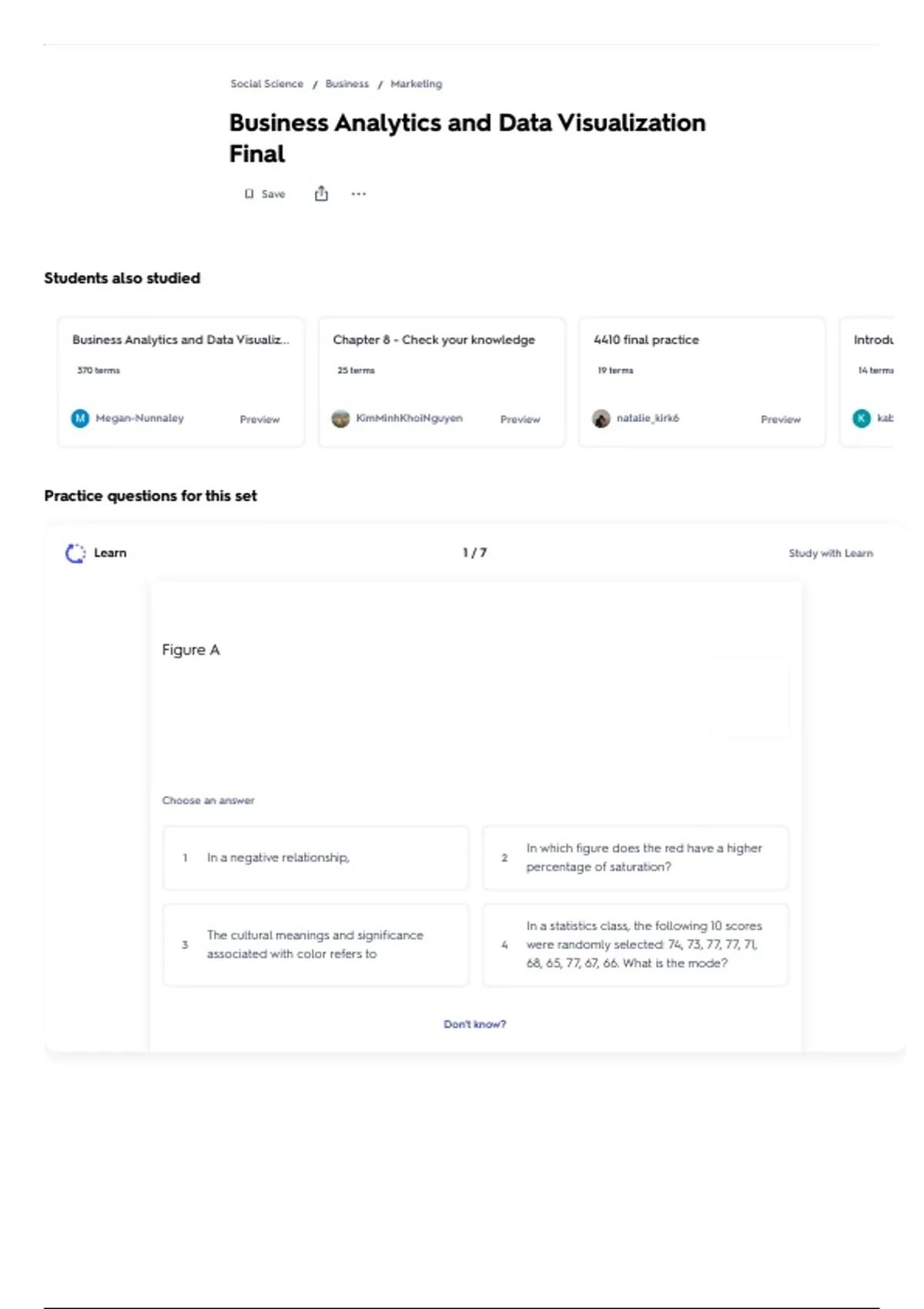Viewport: 924px width, 1309px height.
Task: Preview Chapter 8 - Check your knowledge
Action: pos(520,419)
